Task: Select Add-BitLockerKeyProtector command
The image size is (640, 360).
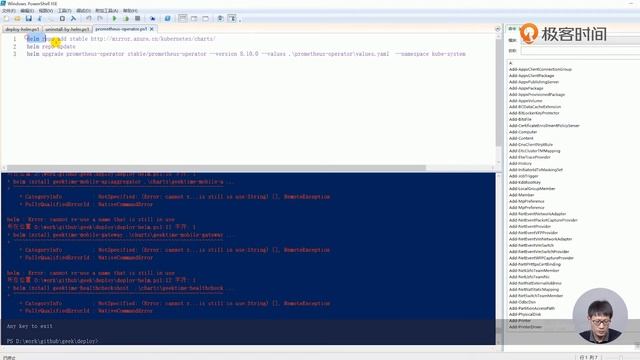Action: (x=534, y=113)
